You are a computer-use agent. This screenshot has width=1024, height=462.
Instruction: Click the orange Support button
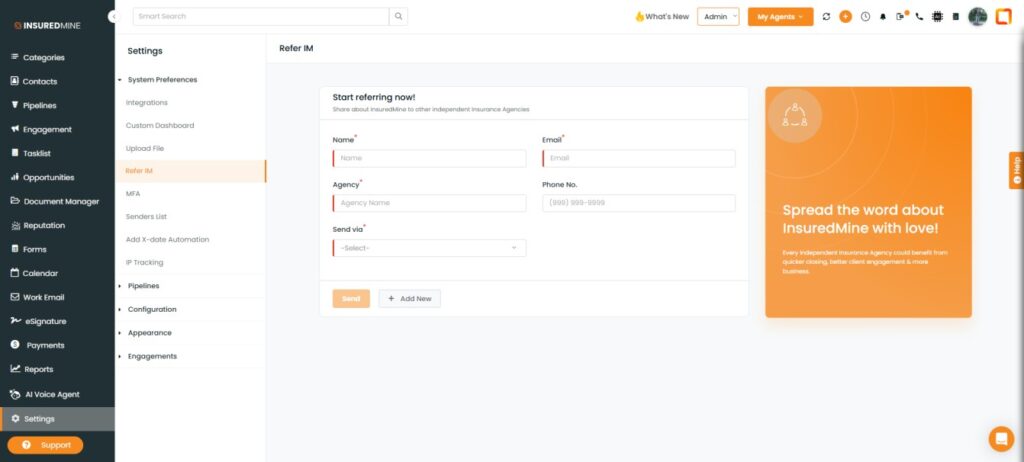point(45,445)
